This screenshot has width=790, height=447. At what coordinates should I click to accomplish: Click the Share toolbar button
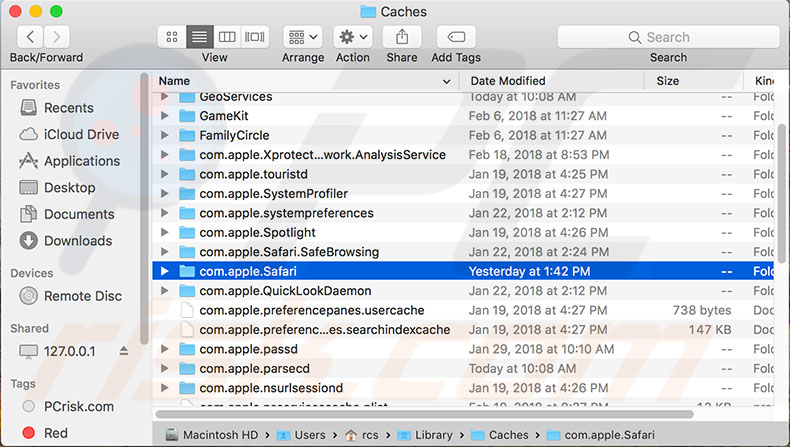[402, 37]
